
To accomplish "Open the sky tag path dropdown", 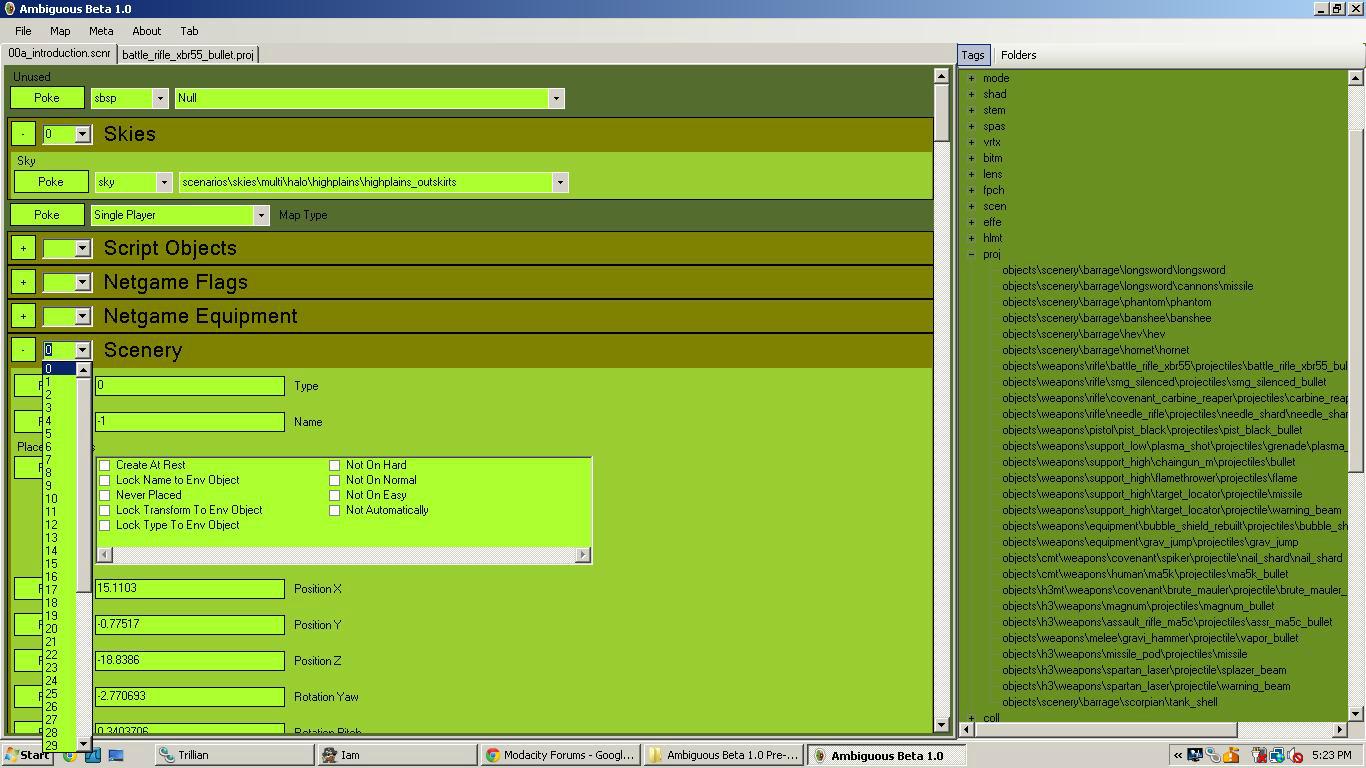I will coord(560,182).
